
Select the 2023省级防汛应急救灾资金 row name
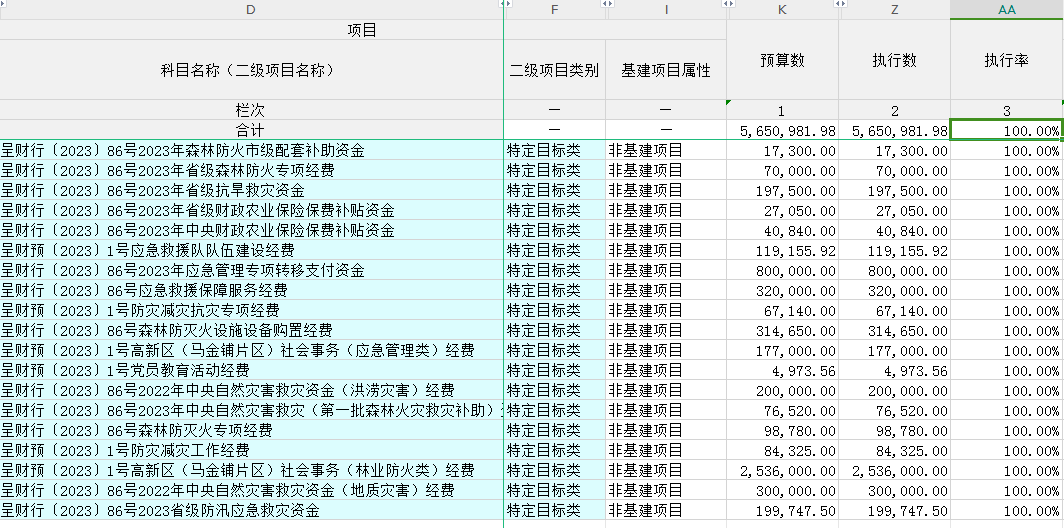pyautogui.click(x=251, y=511)
